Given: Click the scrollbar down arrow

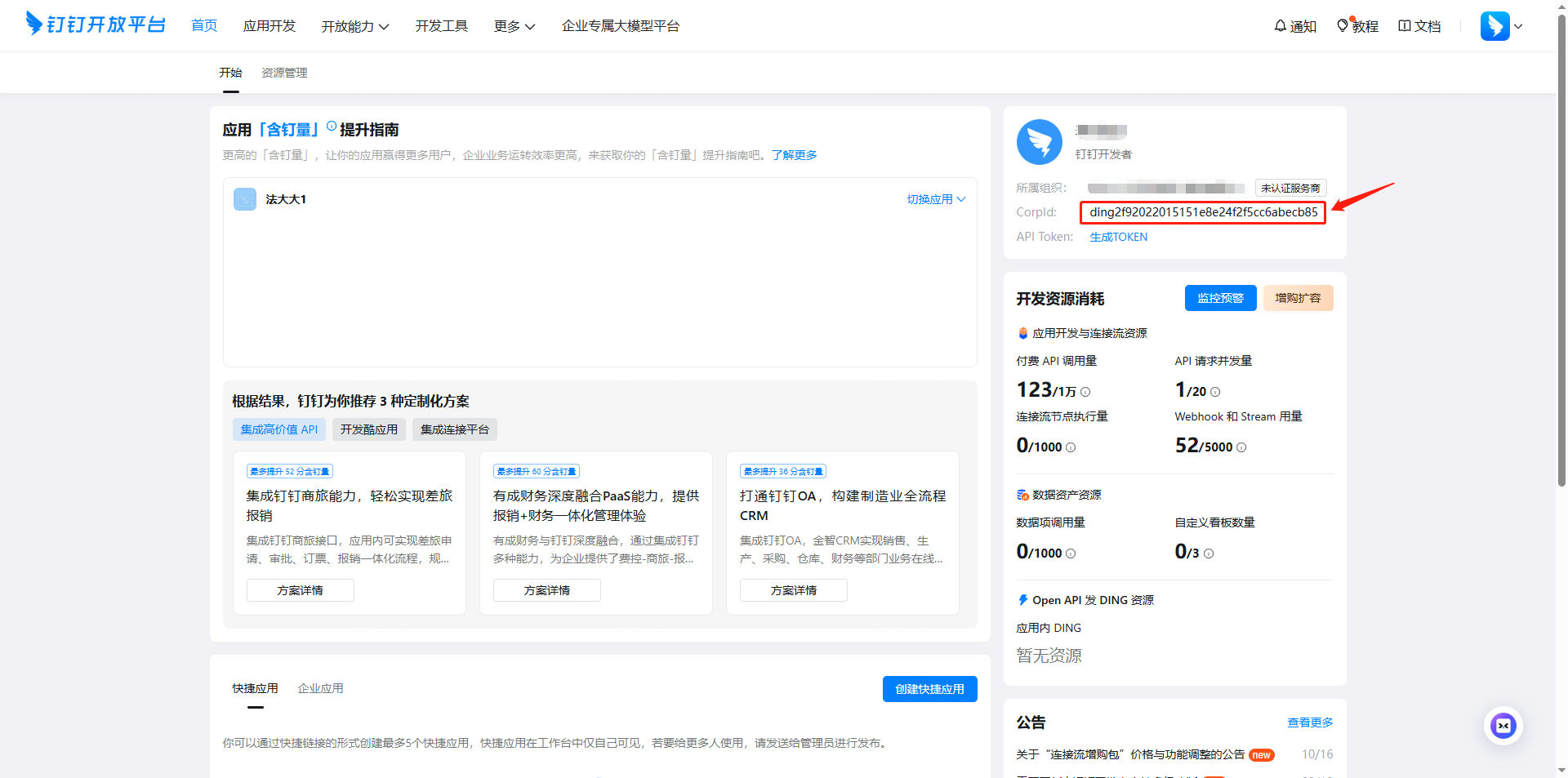Looking at the screenshot, I should [x=1561, y=770].
